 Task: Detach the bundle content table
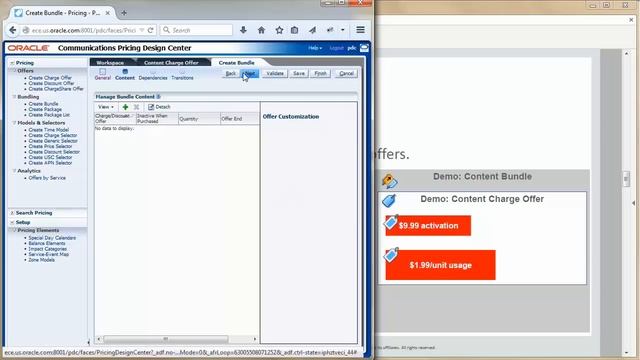[x=159, y=107]
